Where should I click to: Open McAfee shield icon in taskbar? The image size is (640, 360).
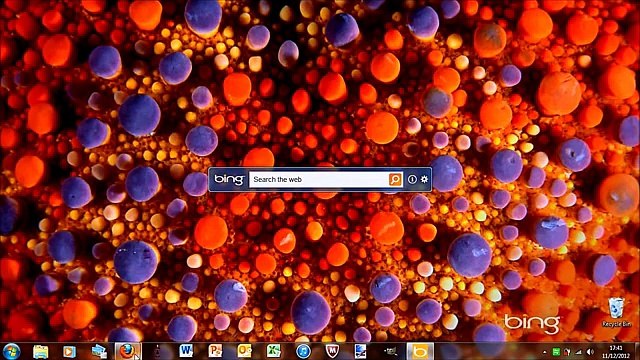coord(332,351)
